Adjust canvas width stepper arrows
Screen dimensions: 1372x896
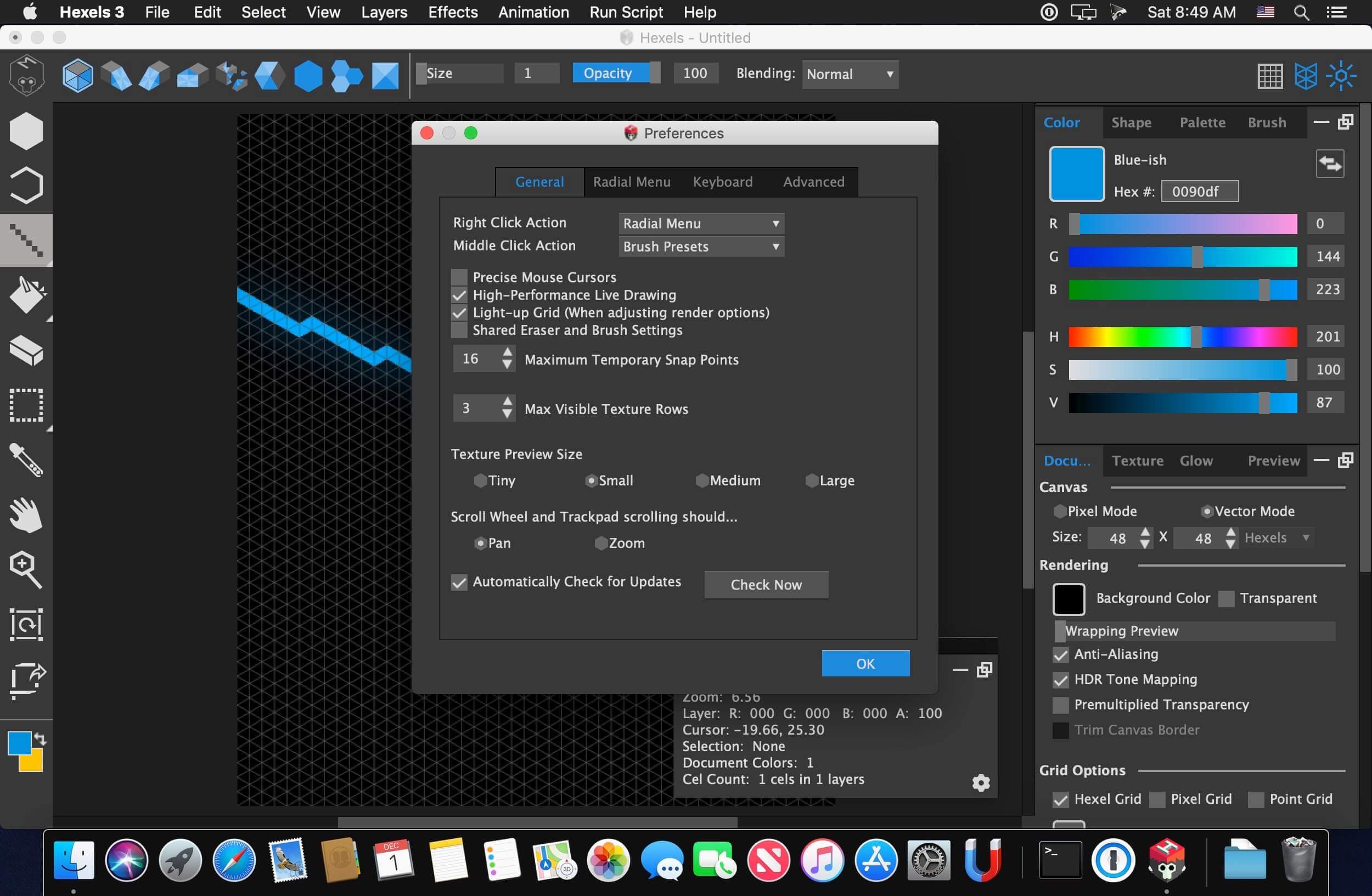1145,537
